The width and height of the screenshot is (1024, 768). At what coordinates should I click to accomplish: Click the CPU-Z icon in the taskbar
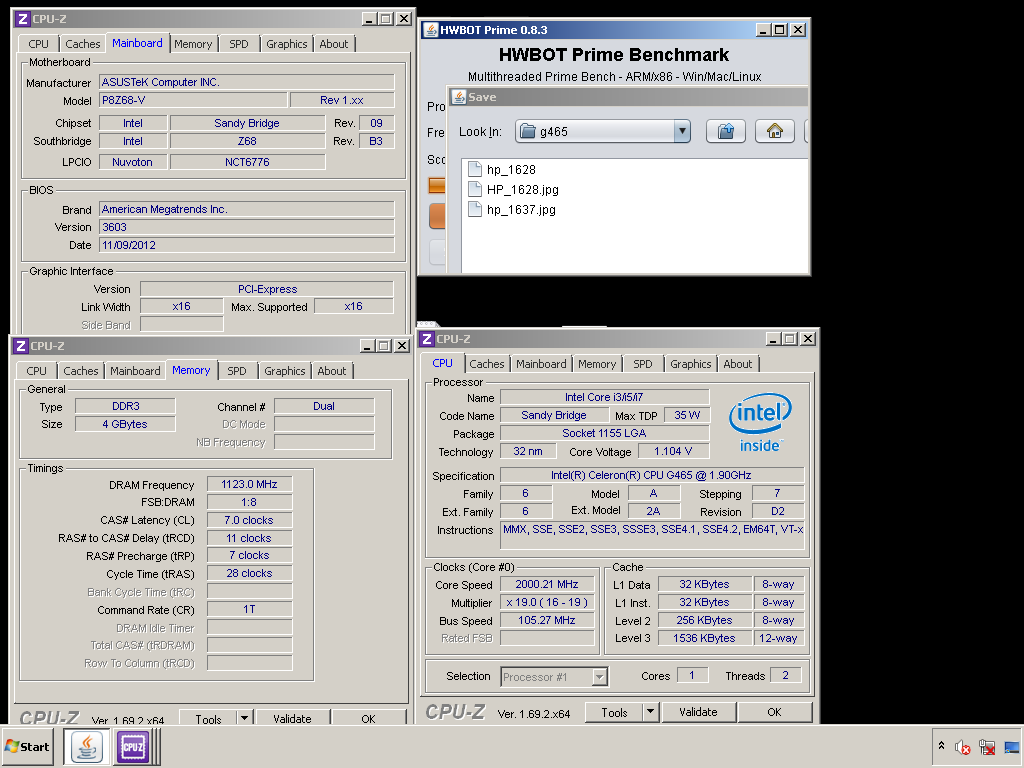133,746
